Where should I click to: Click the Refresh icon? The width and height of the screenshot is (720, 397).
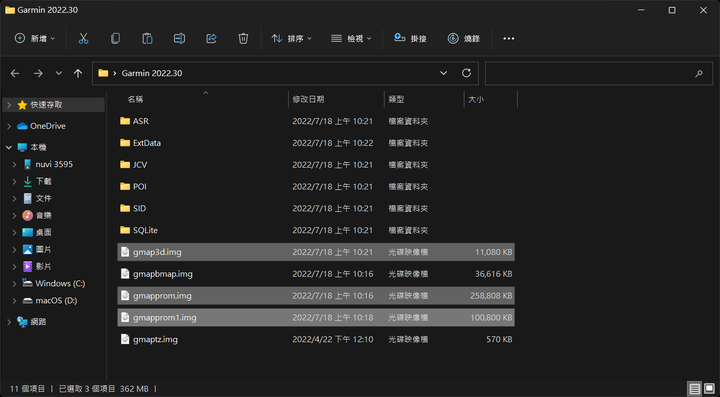pyautogui.click(x=467, y=73)
